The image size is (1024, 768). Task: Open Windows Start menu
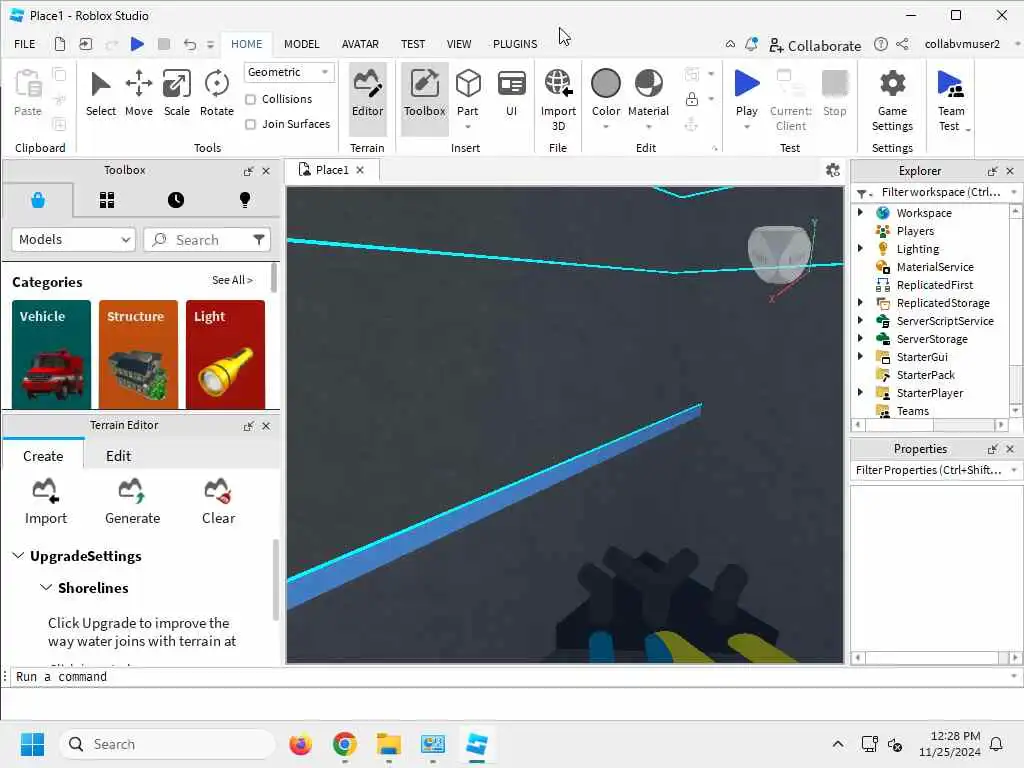pos(32,744)
